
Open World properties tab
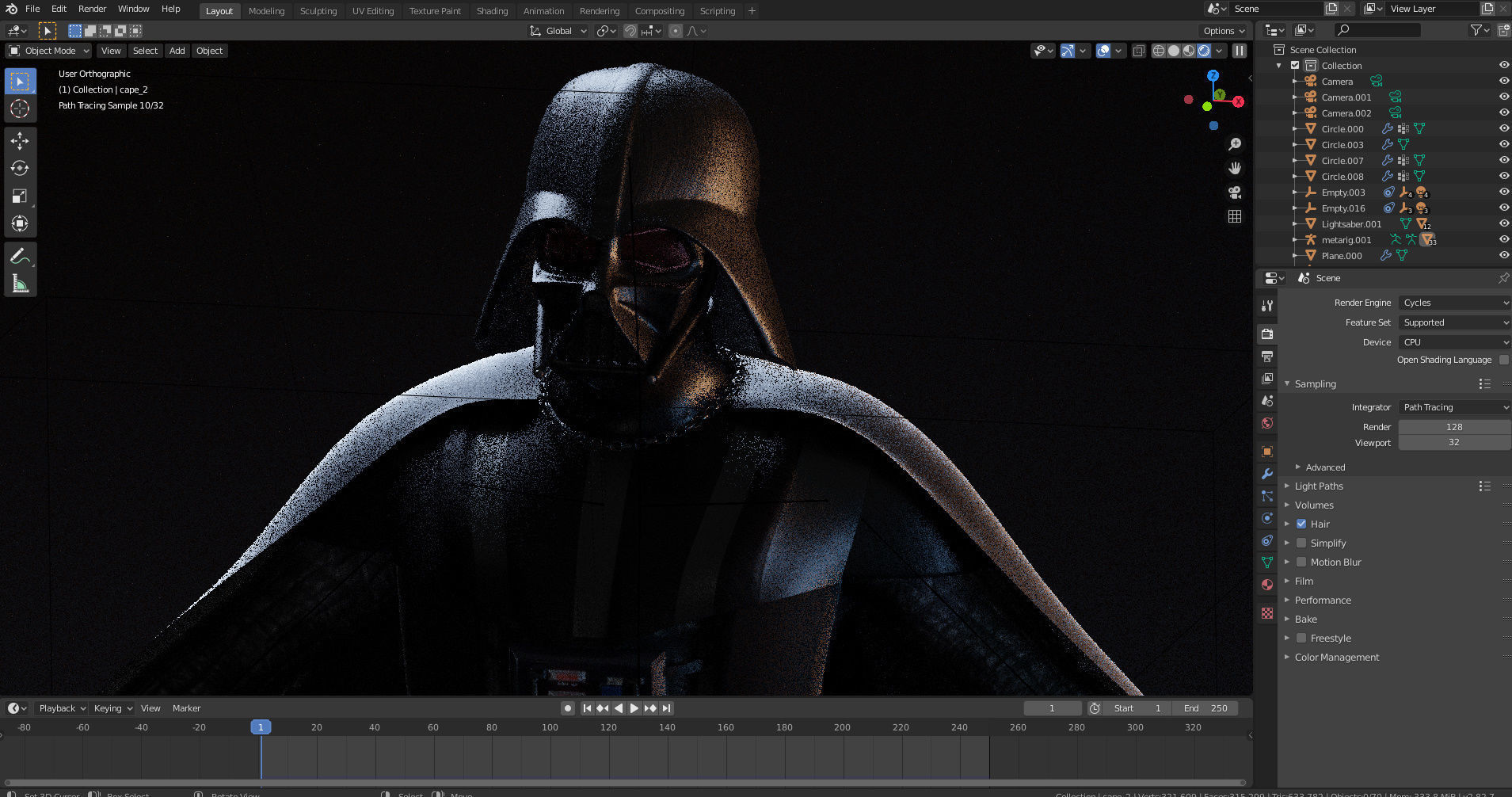[1267, 423]
